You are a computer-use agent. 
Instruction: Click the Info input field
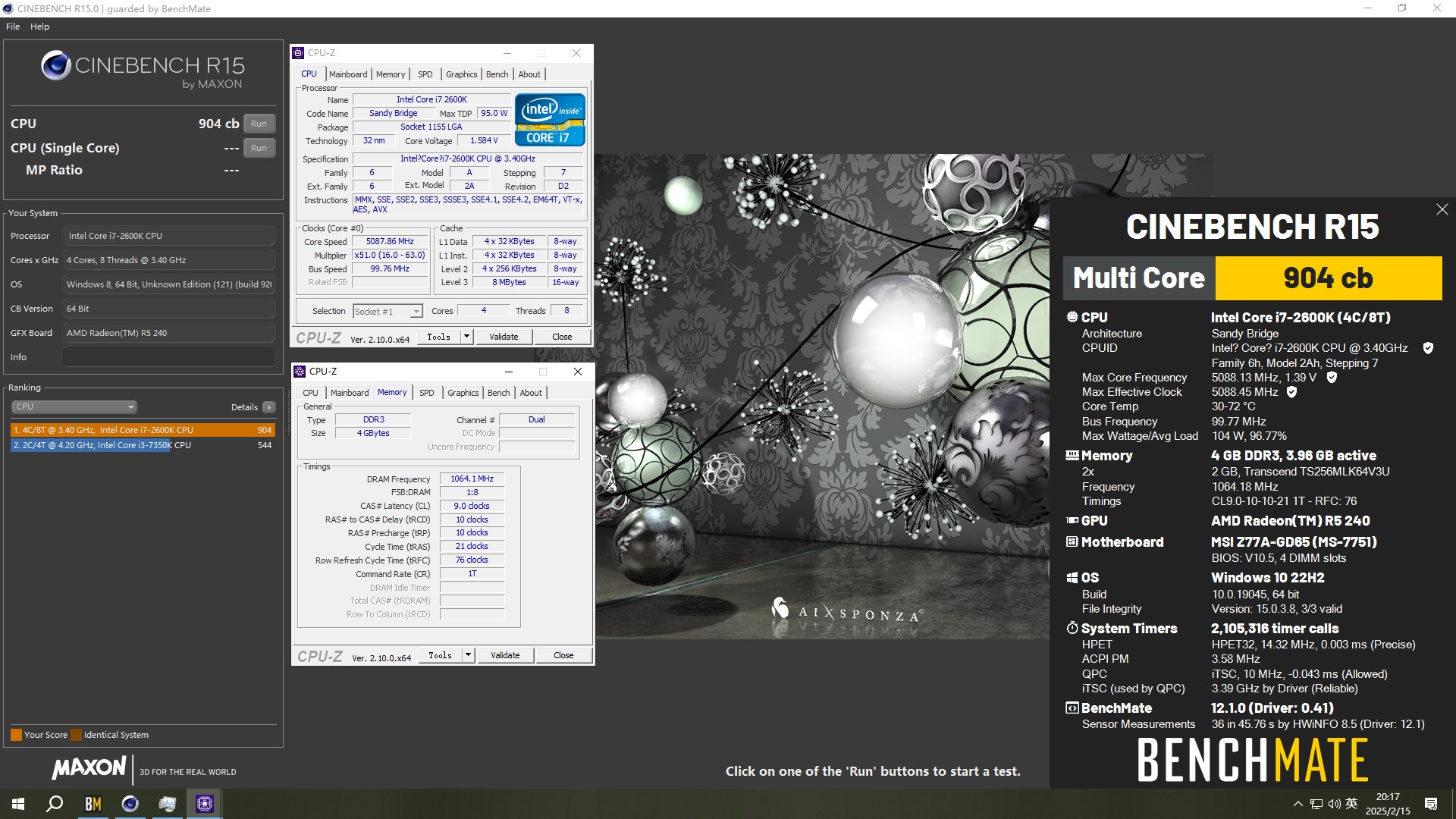click(x=169, y=357)
